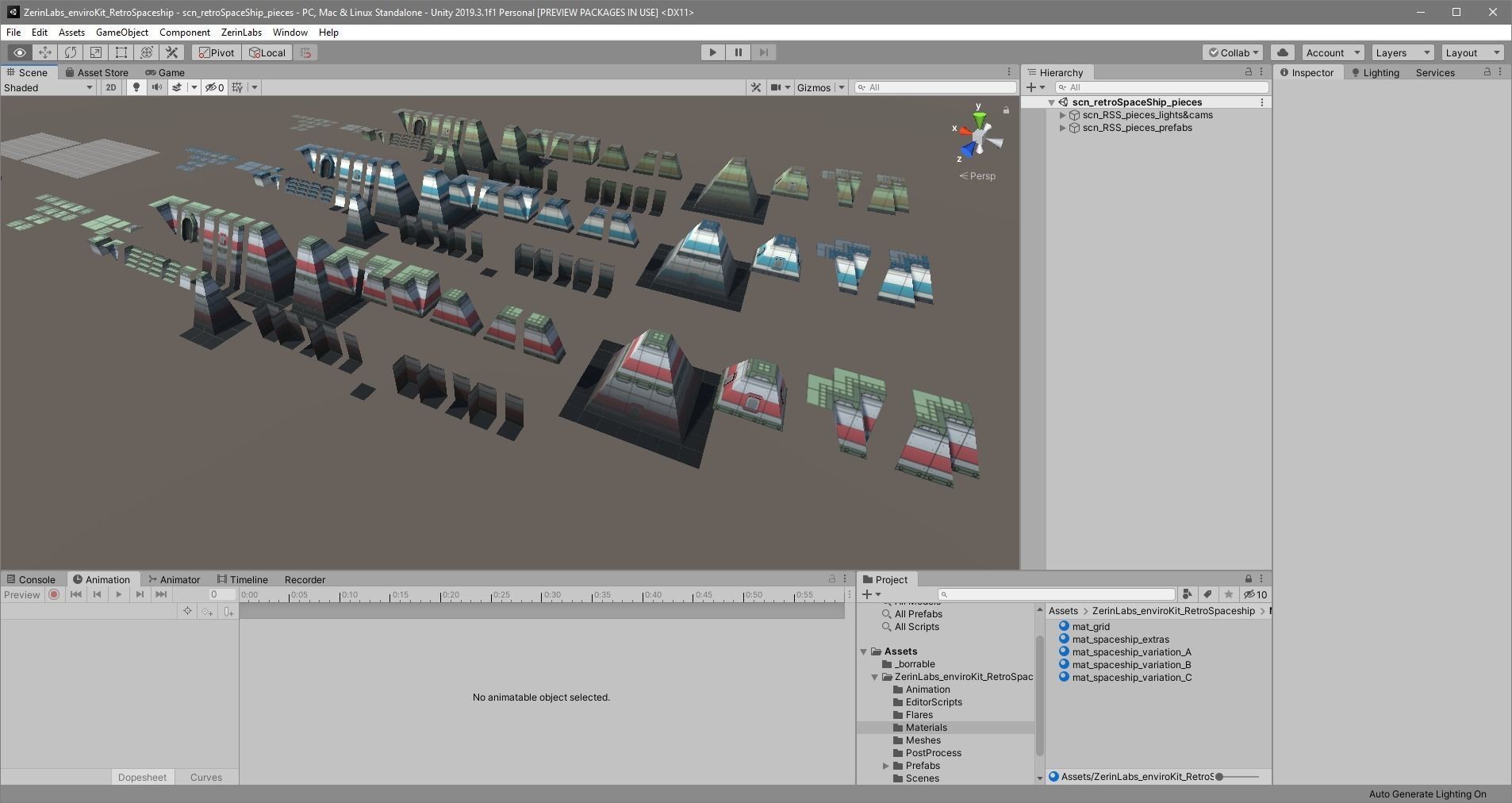The image size is (1512, 803).
Task: Switch to the Animator tab
Action: (x=174, y=579)
